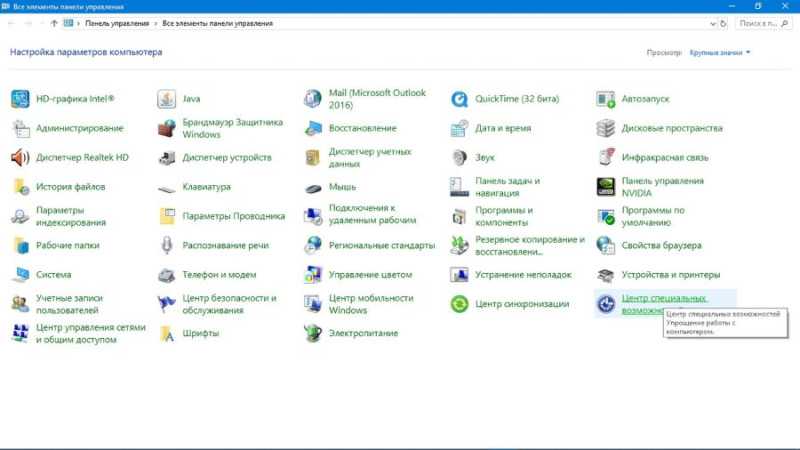Viewport: 800px width, 450px height.
Task: Click the Диспетчер Realtek HD speaker icon
Action: click(x=20, y=158)
